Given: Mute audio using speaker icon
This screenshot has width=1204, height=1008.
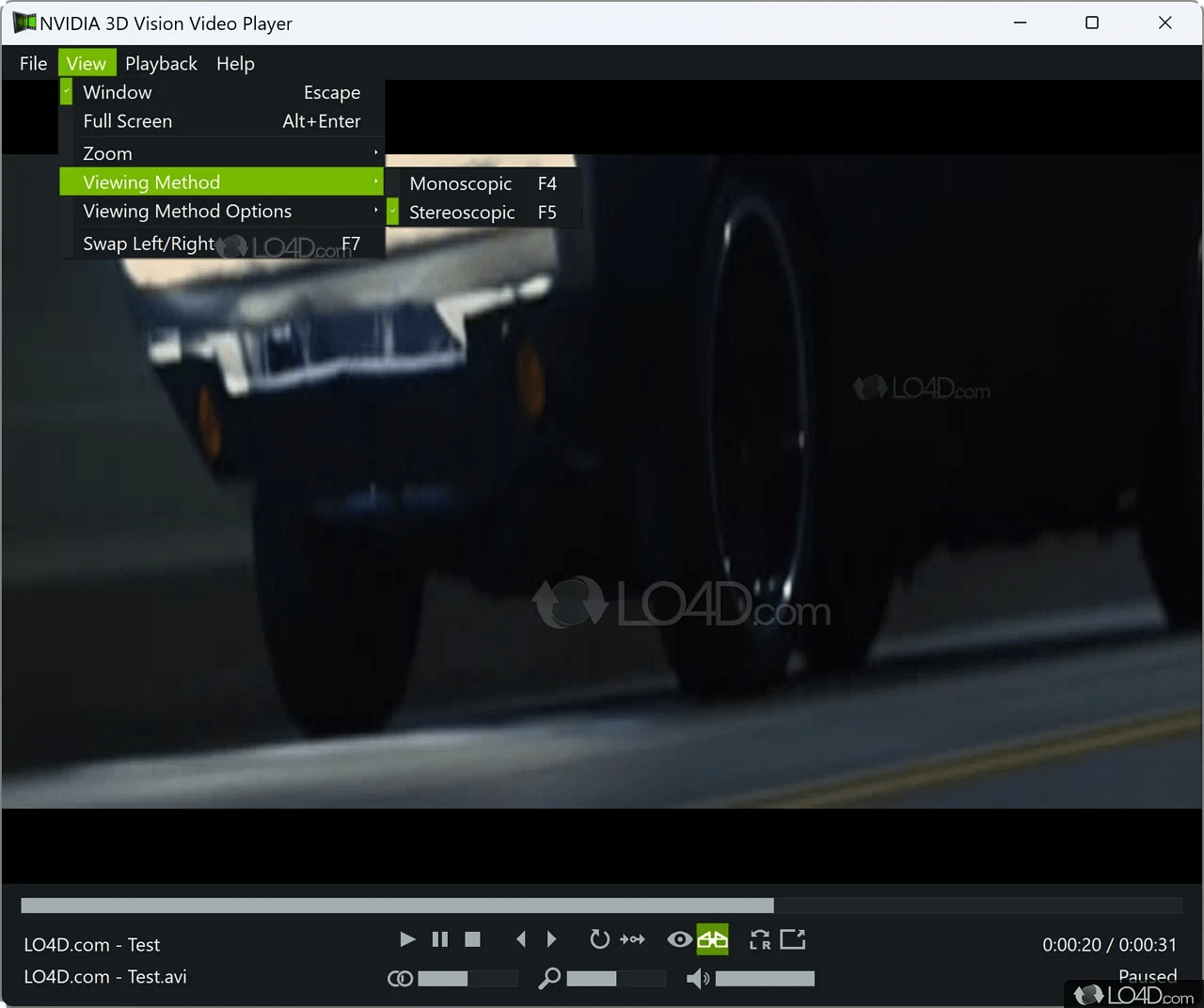Looking at the screenshot, I should point(698,979).
